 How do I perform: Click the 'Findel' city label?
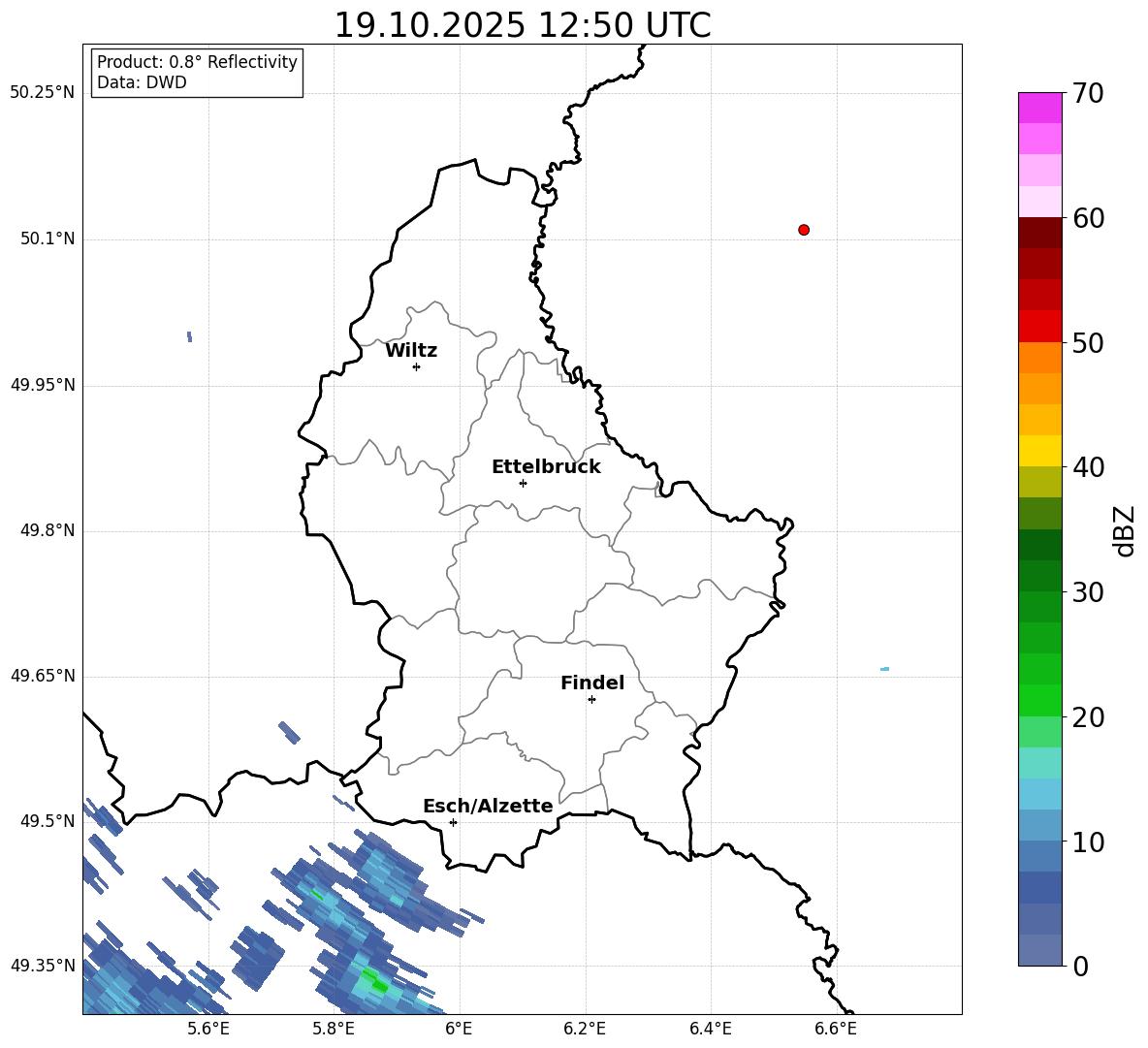592,683
